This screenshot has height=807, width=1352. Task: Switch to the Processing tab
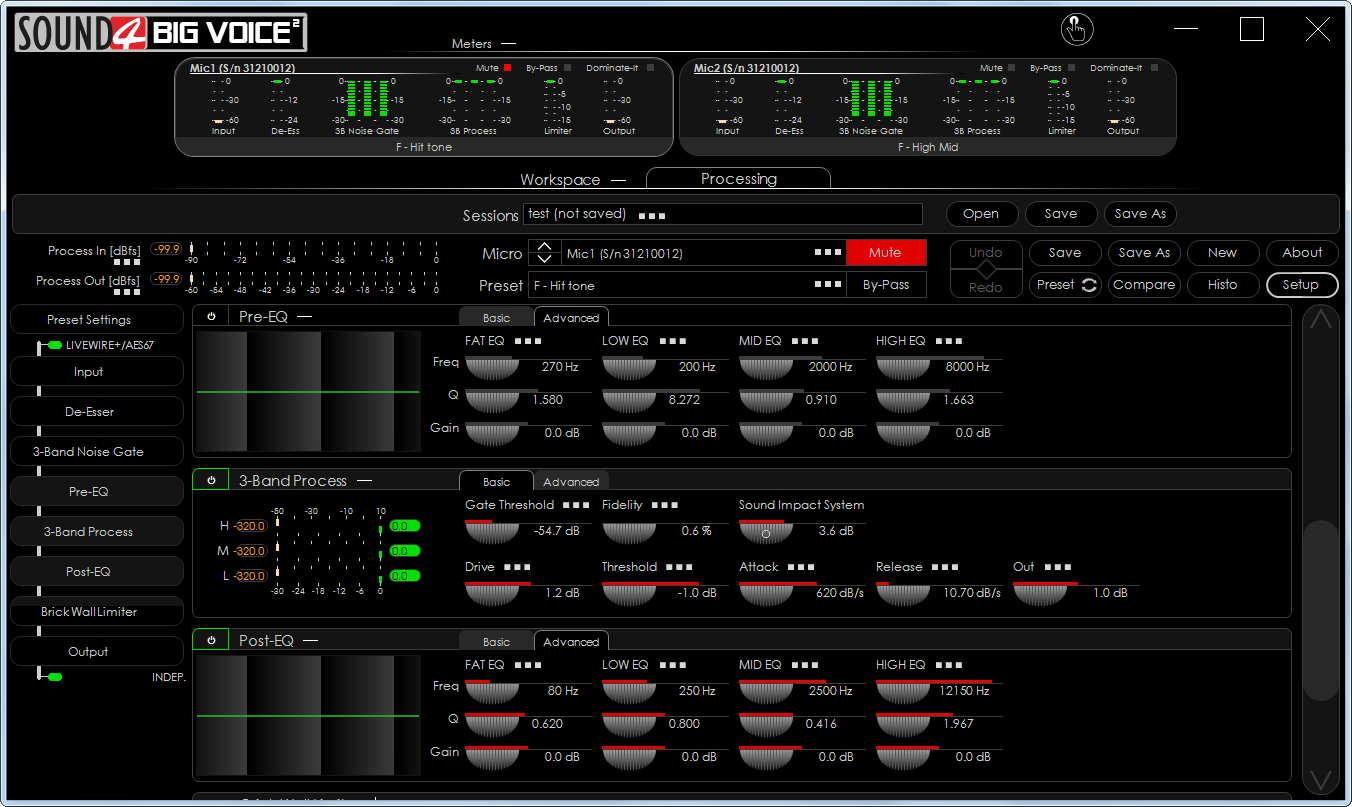click(x=739, y=179)
